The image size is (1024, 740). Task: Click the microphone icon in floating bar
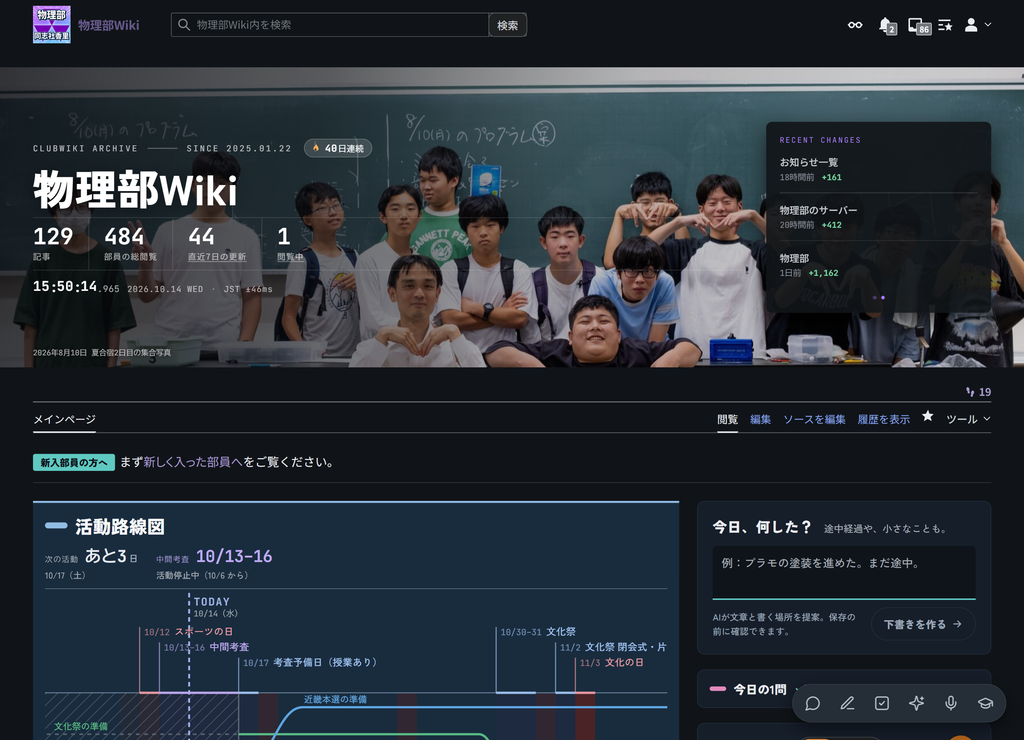951,703
